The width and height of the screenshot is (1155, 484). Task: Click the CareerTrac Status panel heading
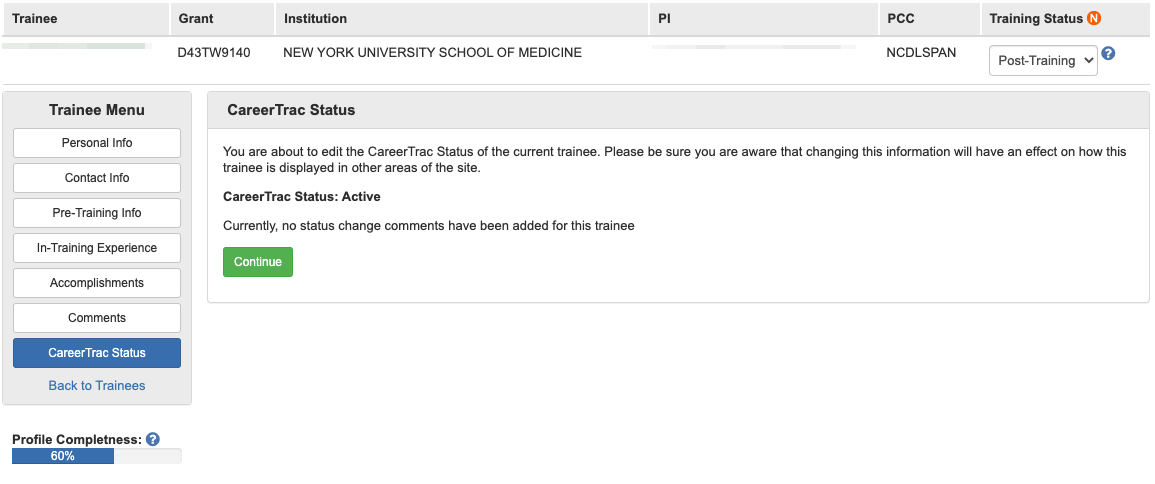point(291,110)
